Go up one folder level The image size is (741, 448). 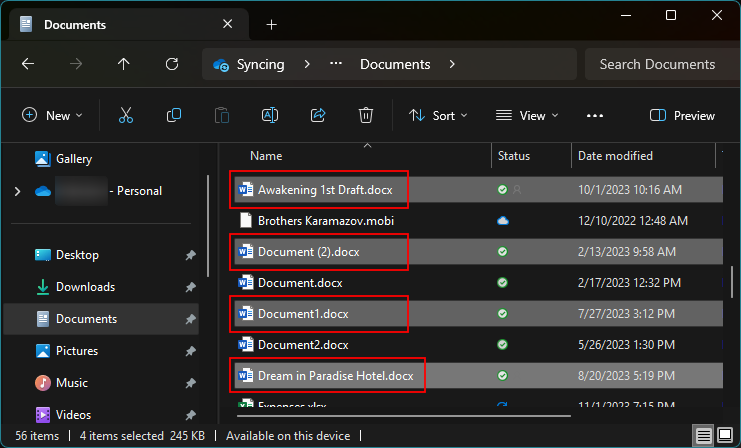pyautogui.click(x=124, y=64)
